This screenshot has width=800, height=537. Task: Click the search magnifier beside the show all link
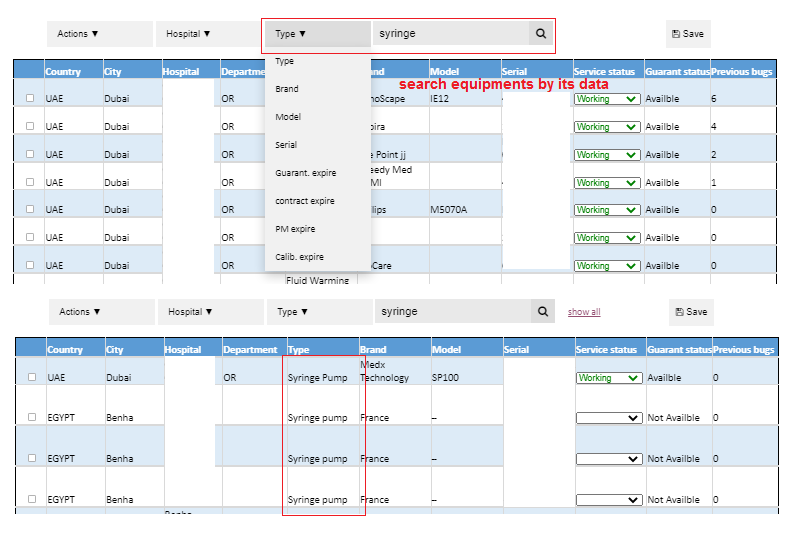[543, 312]
